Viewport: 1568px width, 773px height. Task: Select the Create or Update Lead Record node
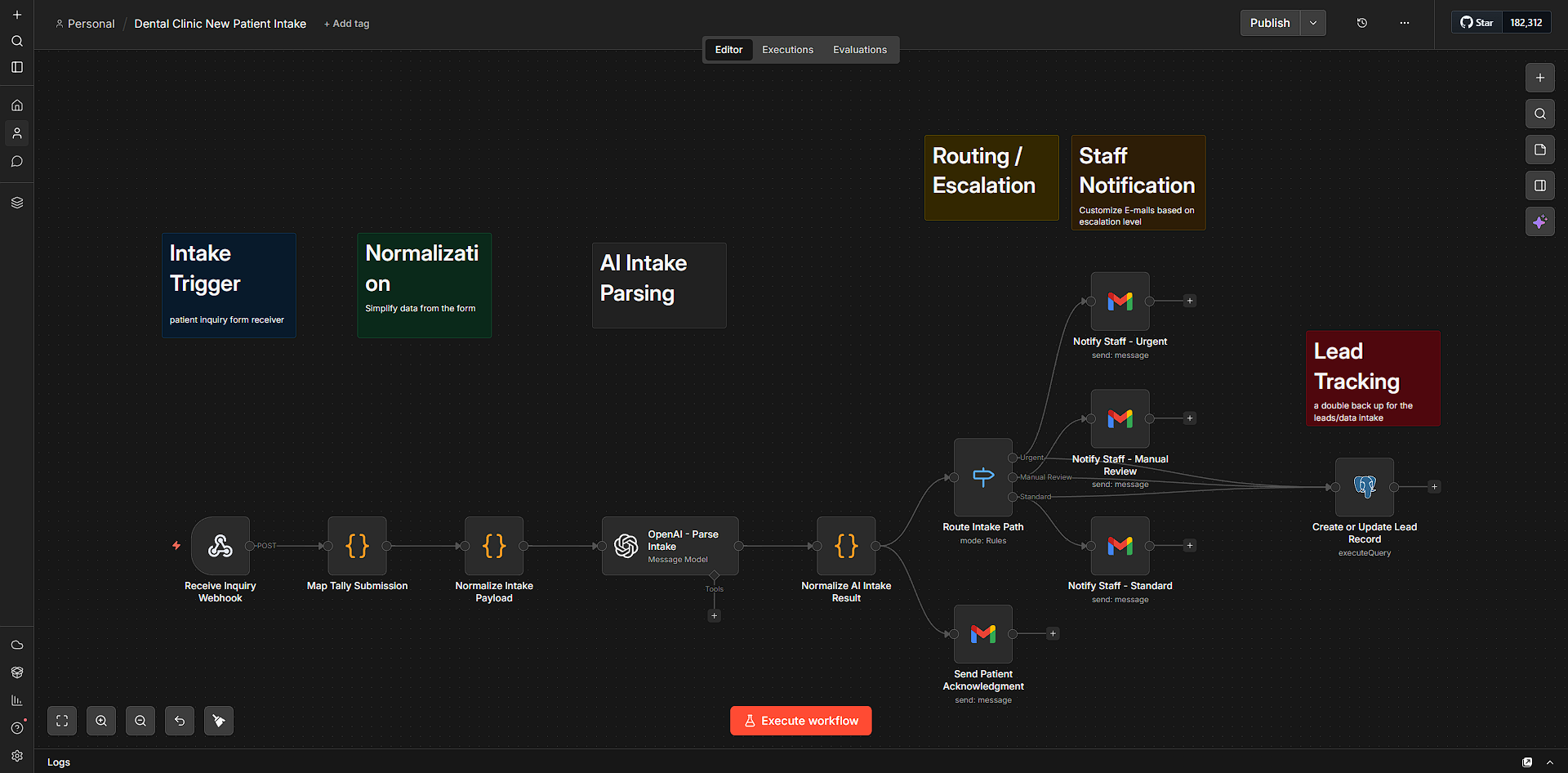click(1364, 486)
